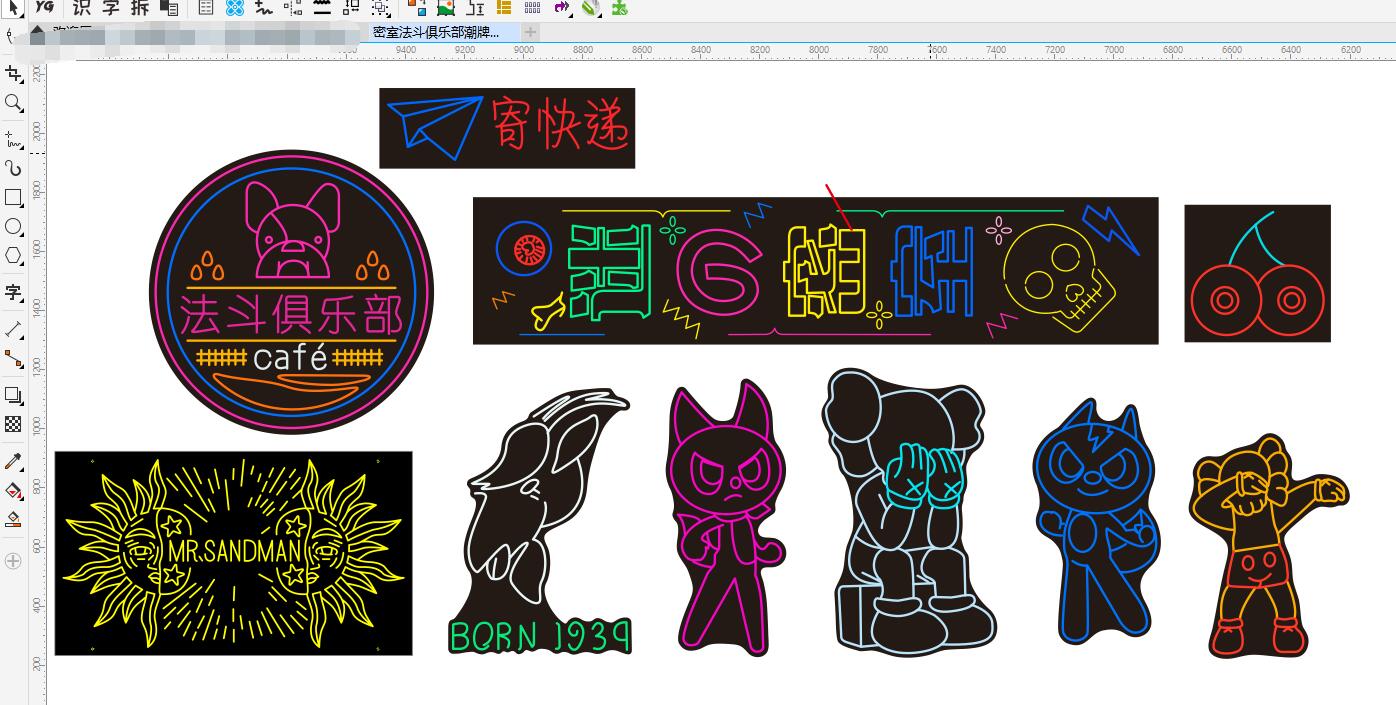The image size is (1396, 705).
Task: Select the red eye circle in banner
Action: (x=523, y=249)
